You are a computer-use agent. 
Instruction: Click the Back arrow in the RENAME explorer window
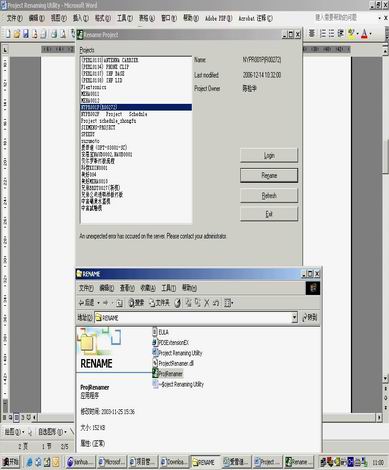87,303
